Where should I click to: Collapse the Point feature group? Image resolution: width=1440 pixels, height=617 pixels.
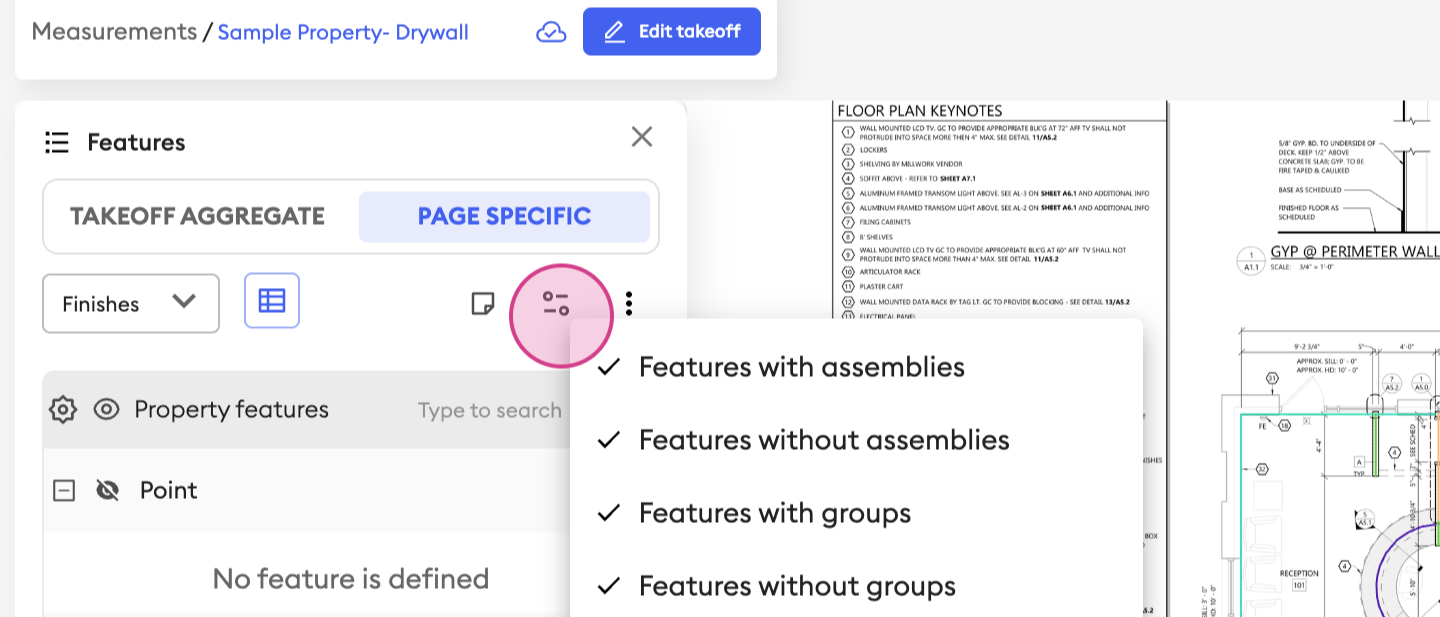pos(64,490)
